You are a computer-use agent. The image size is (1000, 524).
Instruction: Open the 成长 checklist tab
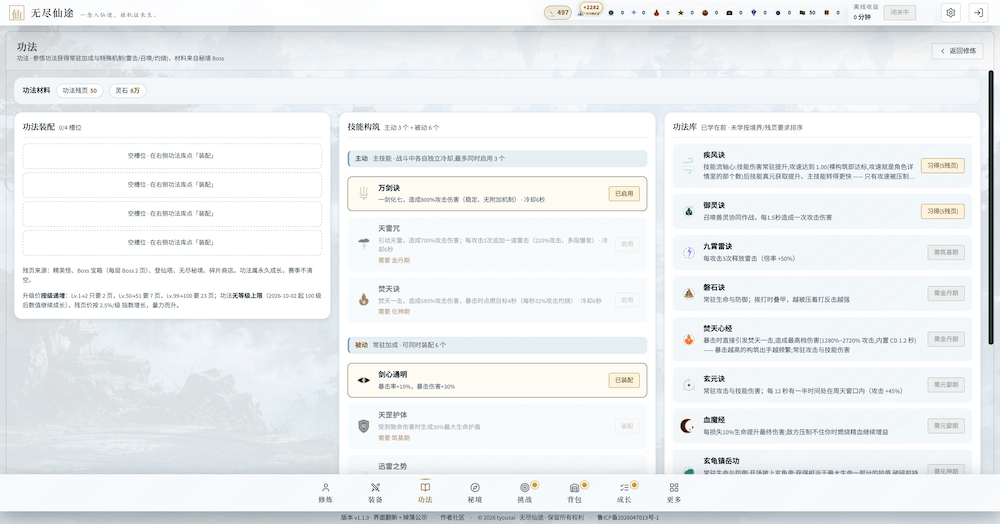624,493
